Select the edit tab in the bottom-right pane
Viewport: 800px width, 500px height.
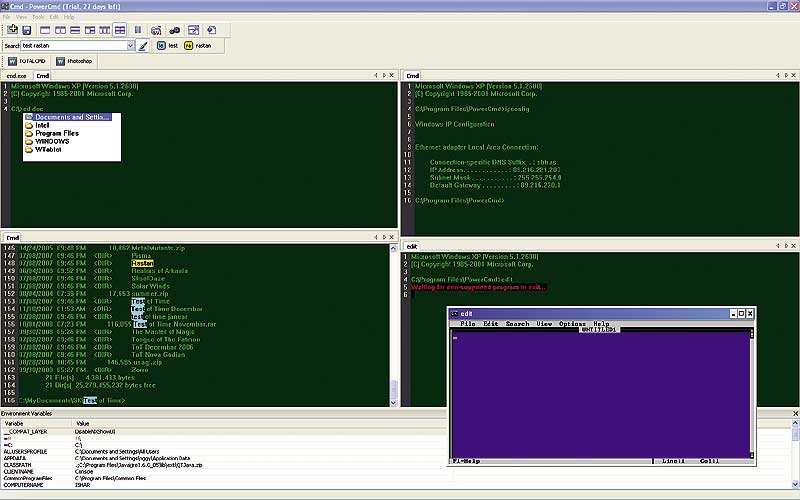412,246
